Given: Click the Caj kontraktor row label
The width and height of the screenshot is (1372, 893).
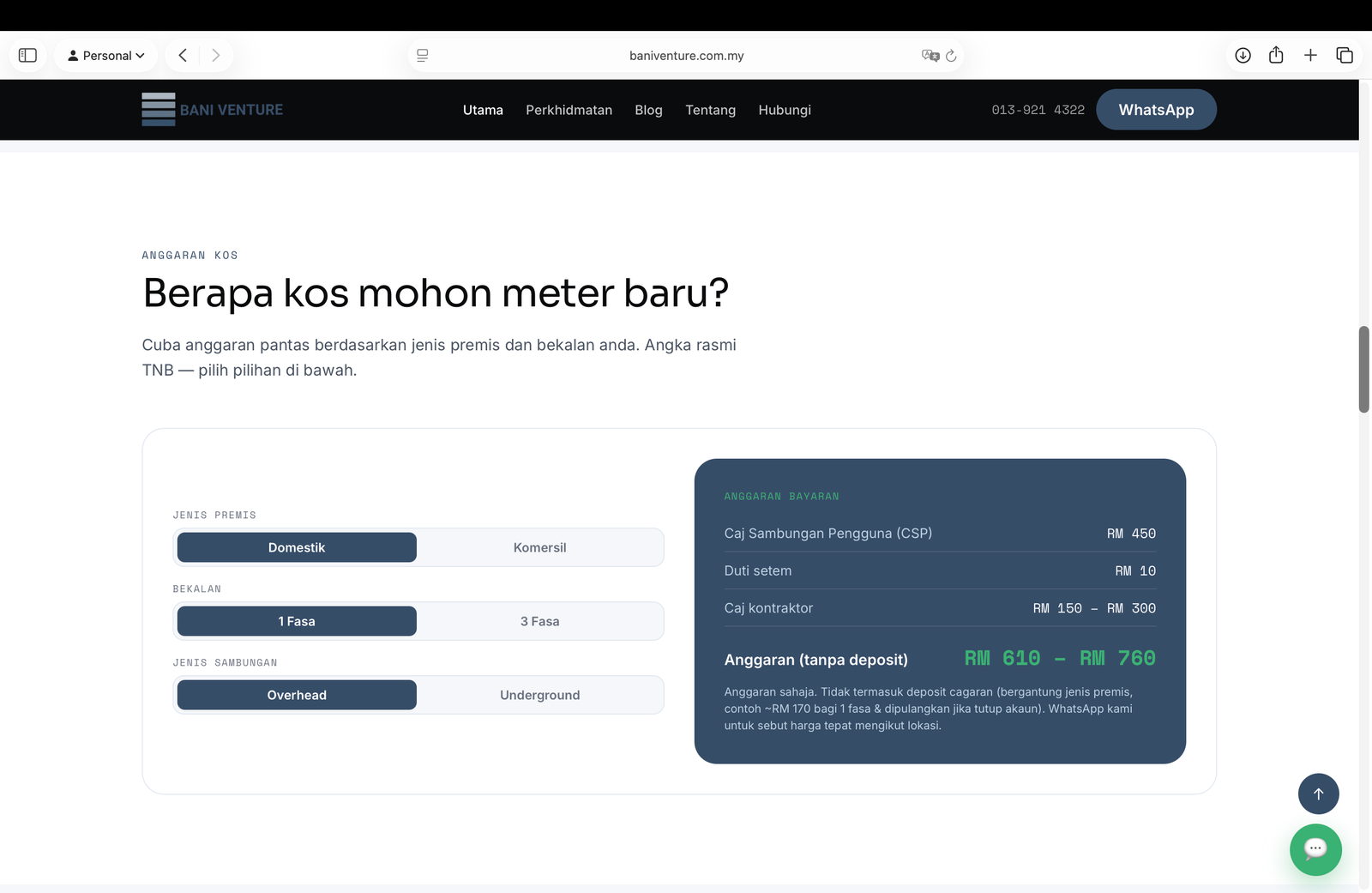Looking at the screenshot, I should point(768,608).
